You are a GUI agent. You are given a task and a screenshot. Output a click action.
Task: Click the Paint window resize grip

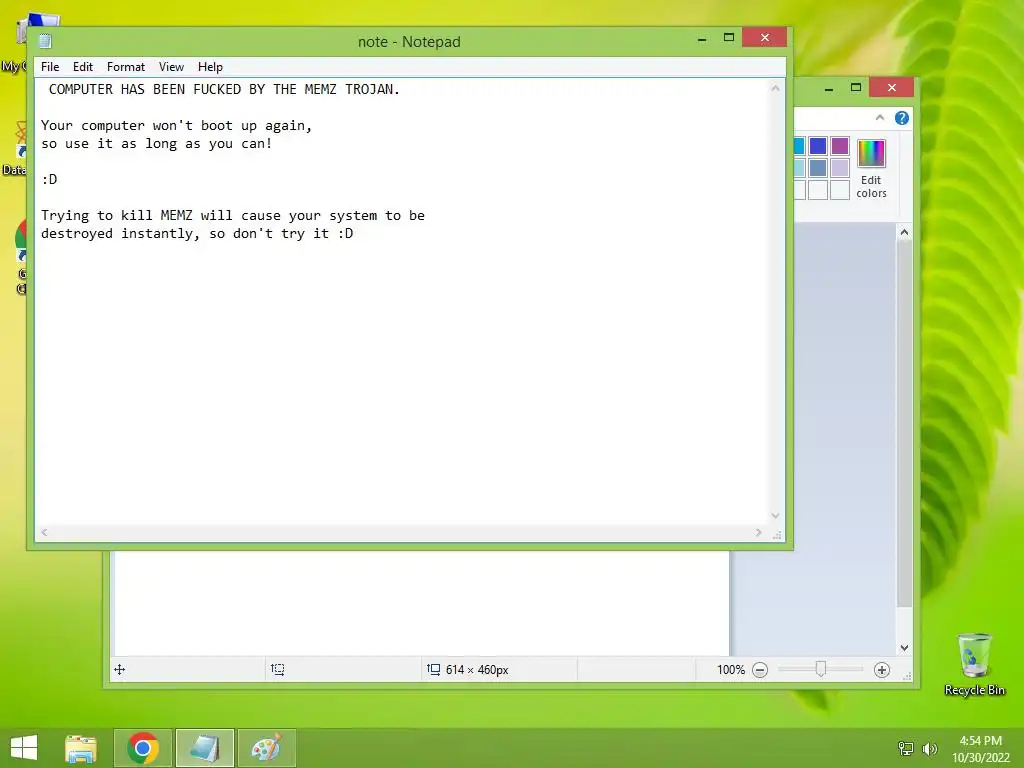click(x=907, y=677)
